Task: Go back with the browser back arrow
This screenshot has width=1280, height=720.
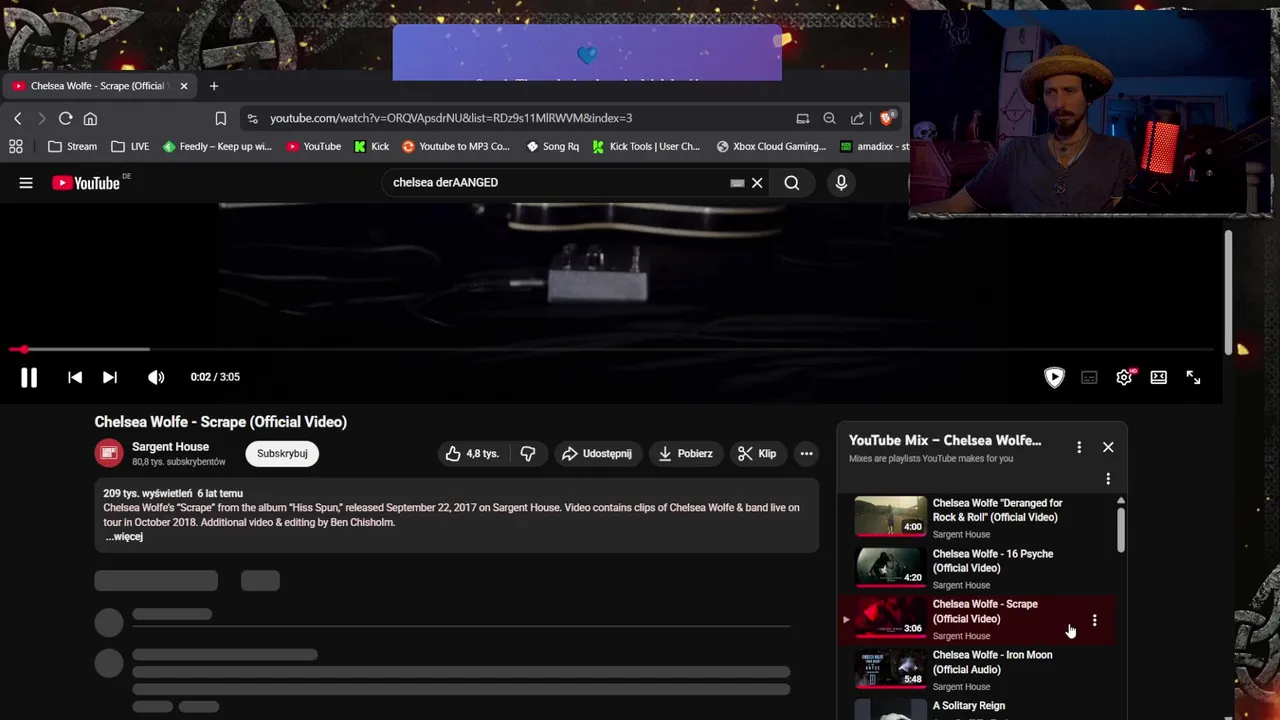Action: click(17, 118)
